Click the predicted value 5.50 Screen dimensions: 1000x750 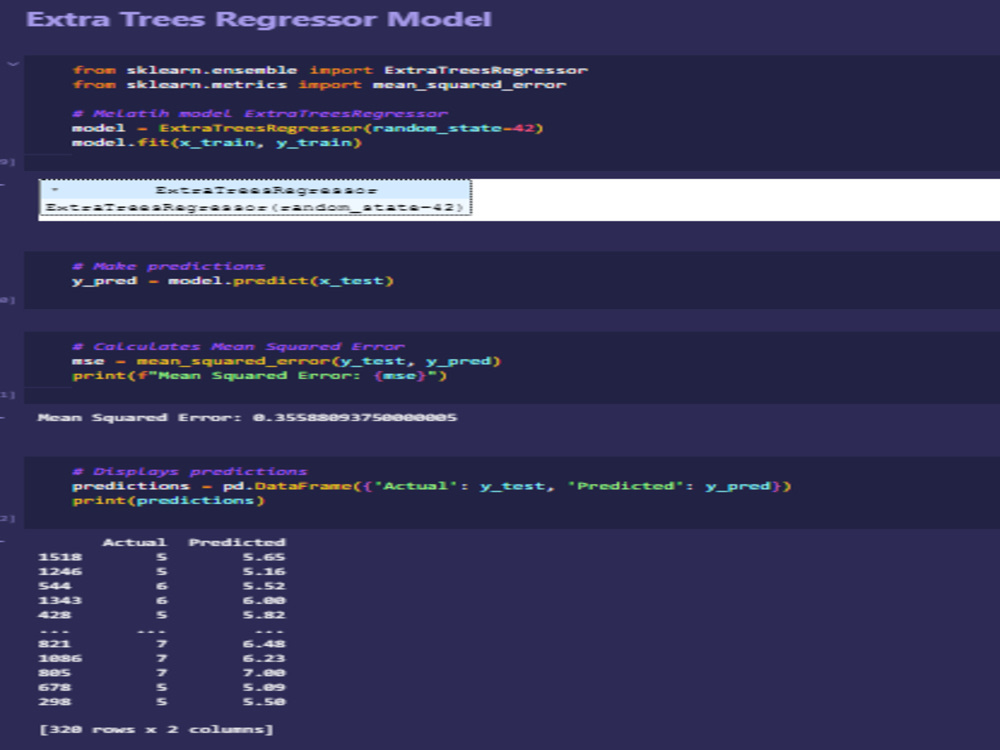pos(264,702)
